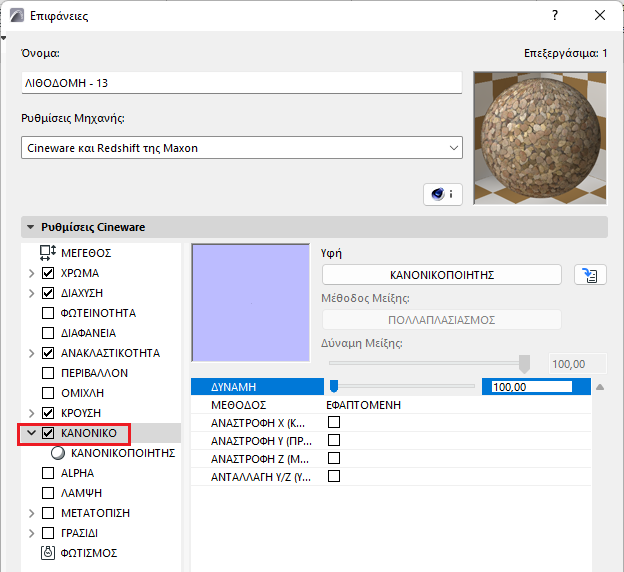Close the Επιφάνειες dialog

pyautogui.click(x=600, y=16)
